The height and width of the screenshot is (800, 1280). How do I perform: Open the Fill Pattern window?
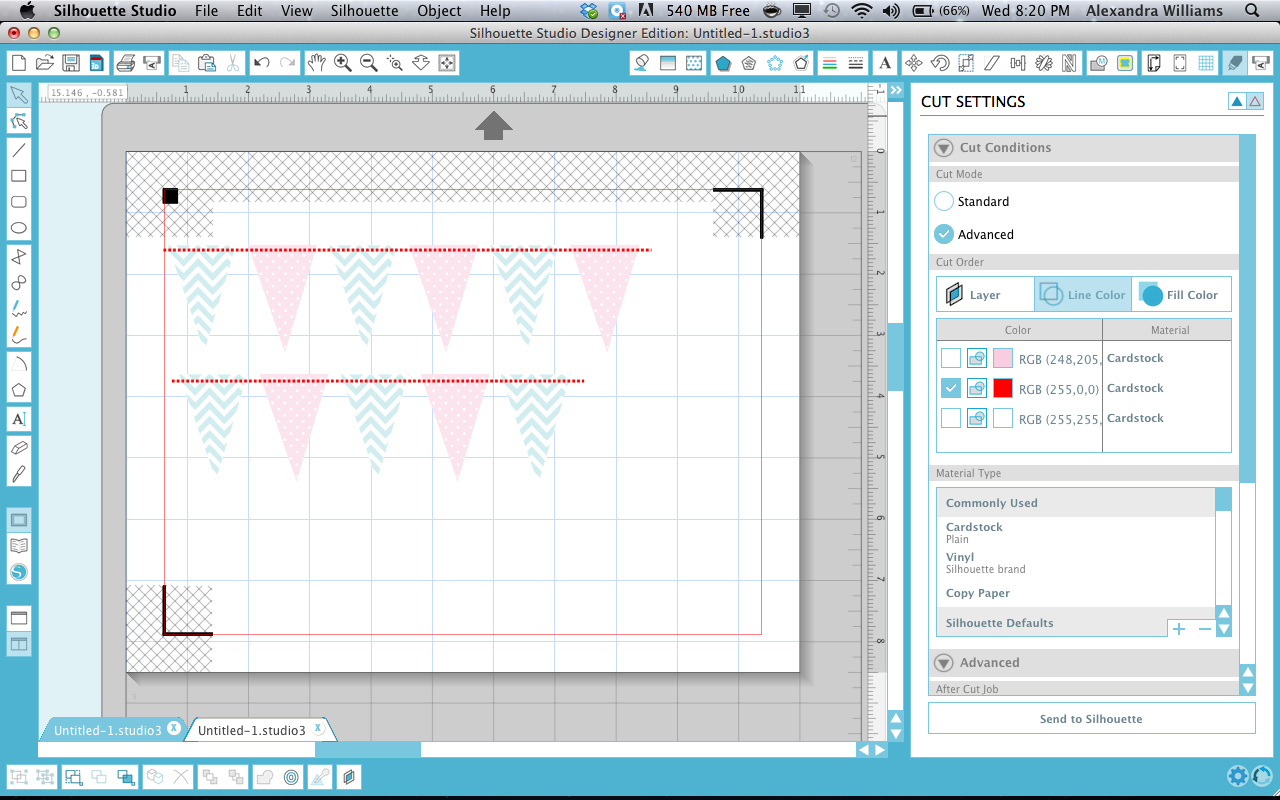point(694,63)
